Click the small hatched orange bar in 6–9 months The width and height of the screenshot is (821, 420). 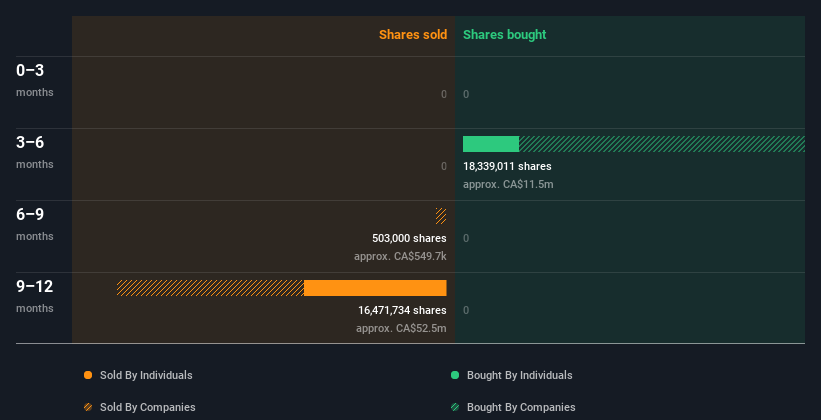[x=441, y=216]
